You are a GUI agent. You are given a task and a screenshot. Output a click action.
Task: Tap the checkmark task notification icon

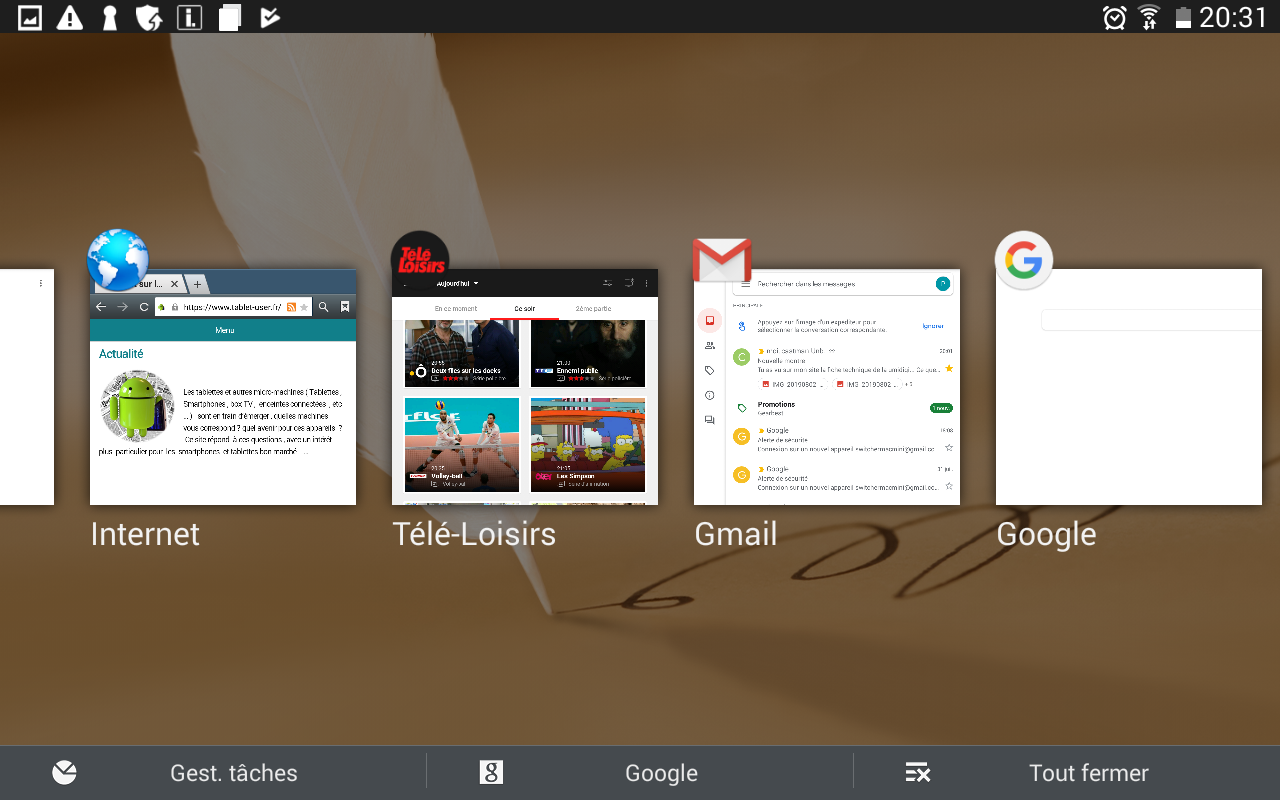pos(269,17)
